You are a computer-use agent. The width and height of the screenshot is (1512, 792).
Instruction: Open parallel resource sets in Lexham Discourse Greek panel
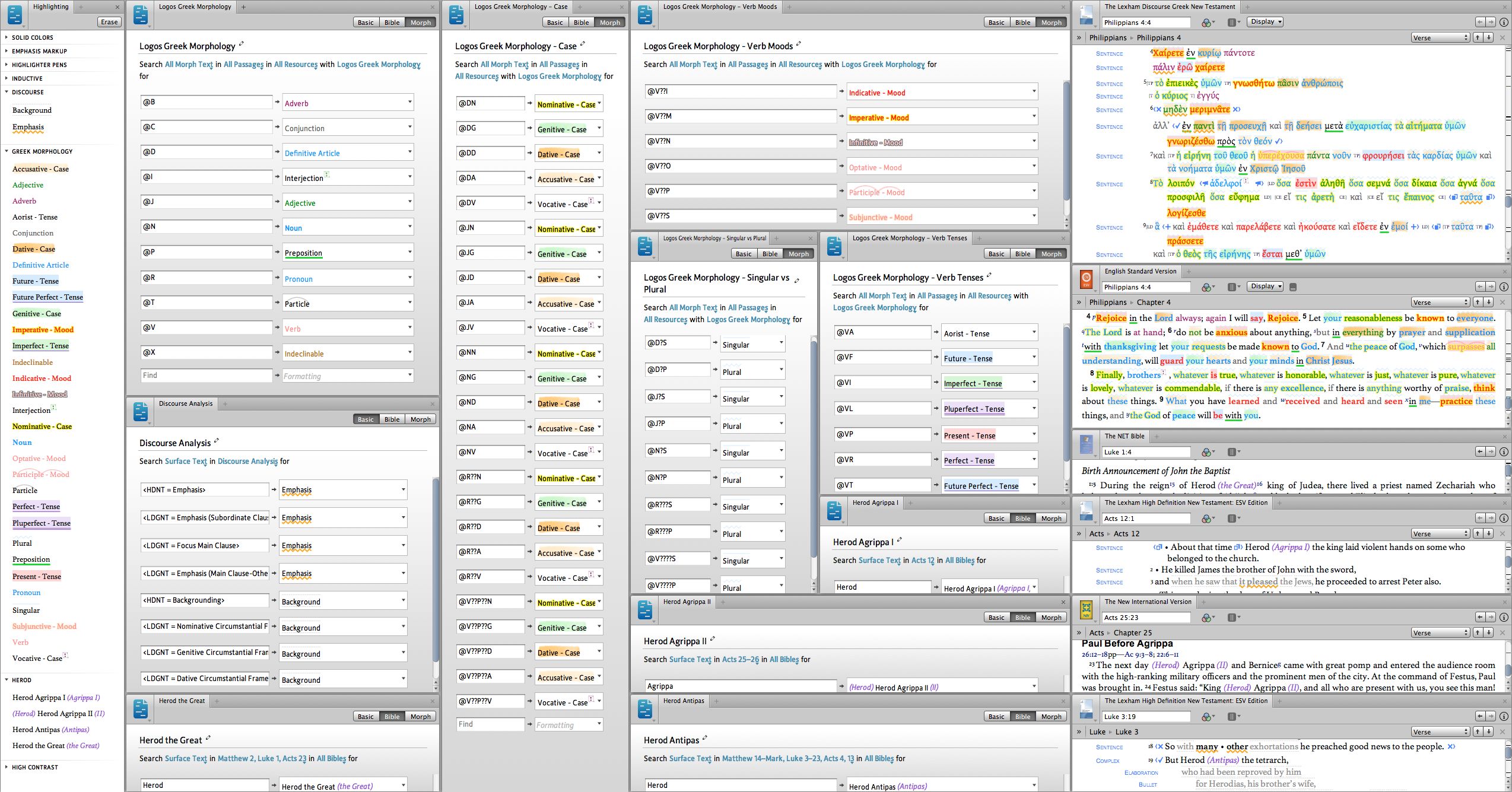pyautogui.click(x=1234, y=23)
